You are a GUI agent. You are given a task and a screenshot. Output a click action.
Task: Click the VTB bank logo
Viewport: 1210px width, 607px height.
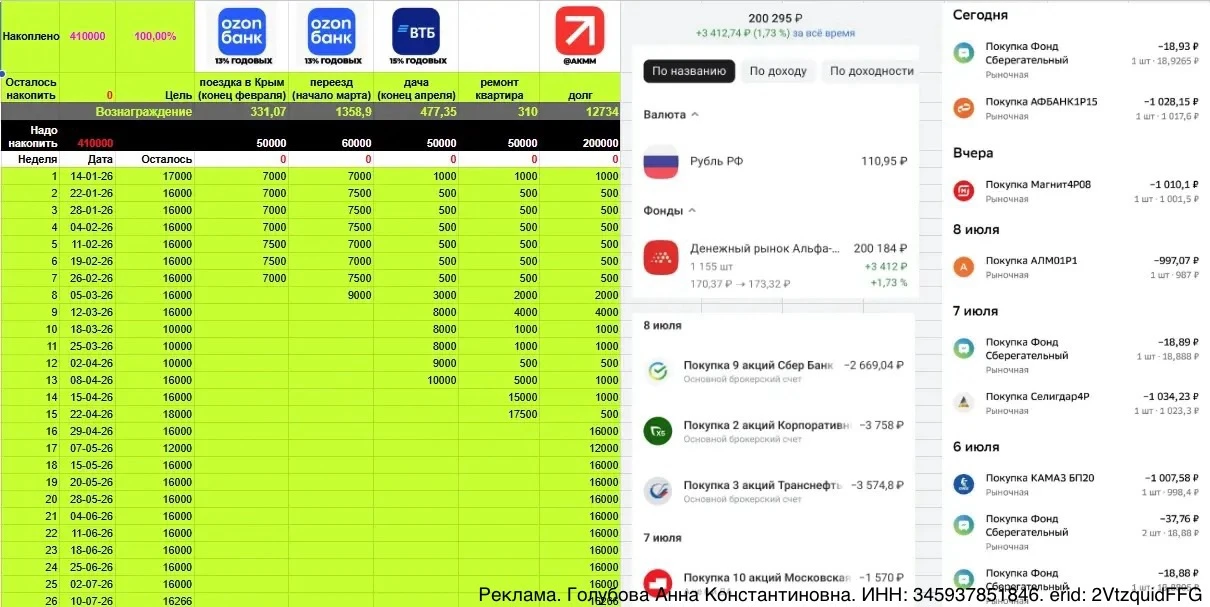(x=416, y=30)
